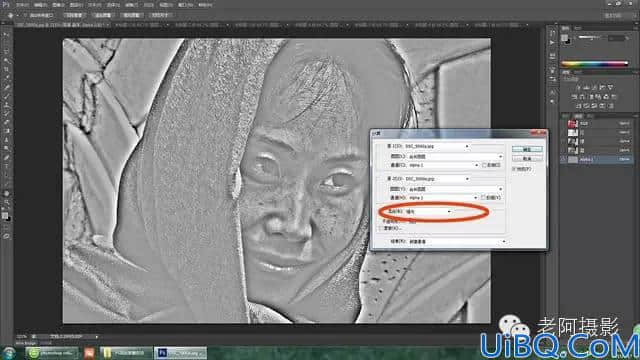Check Invert for Source 2 channel
Image resolution: width=640 pixels, height=360 pixels.
pos(484,198)
